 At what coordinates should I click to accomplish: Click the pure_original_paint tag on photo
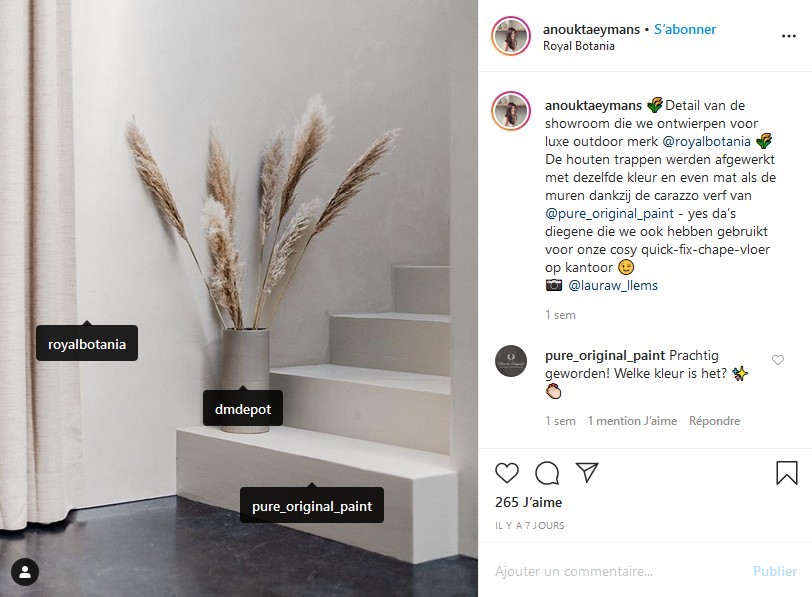tap(312, 506)
